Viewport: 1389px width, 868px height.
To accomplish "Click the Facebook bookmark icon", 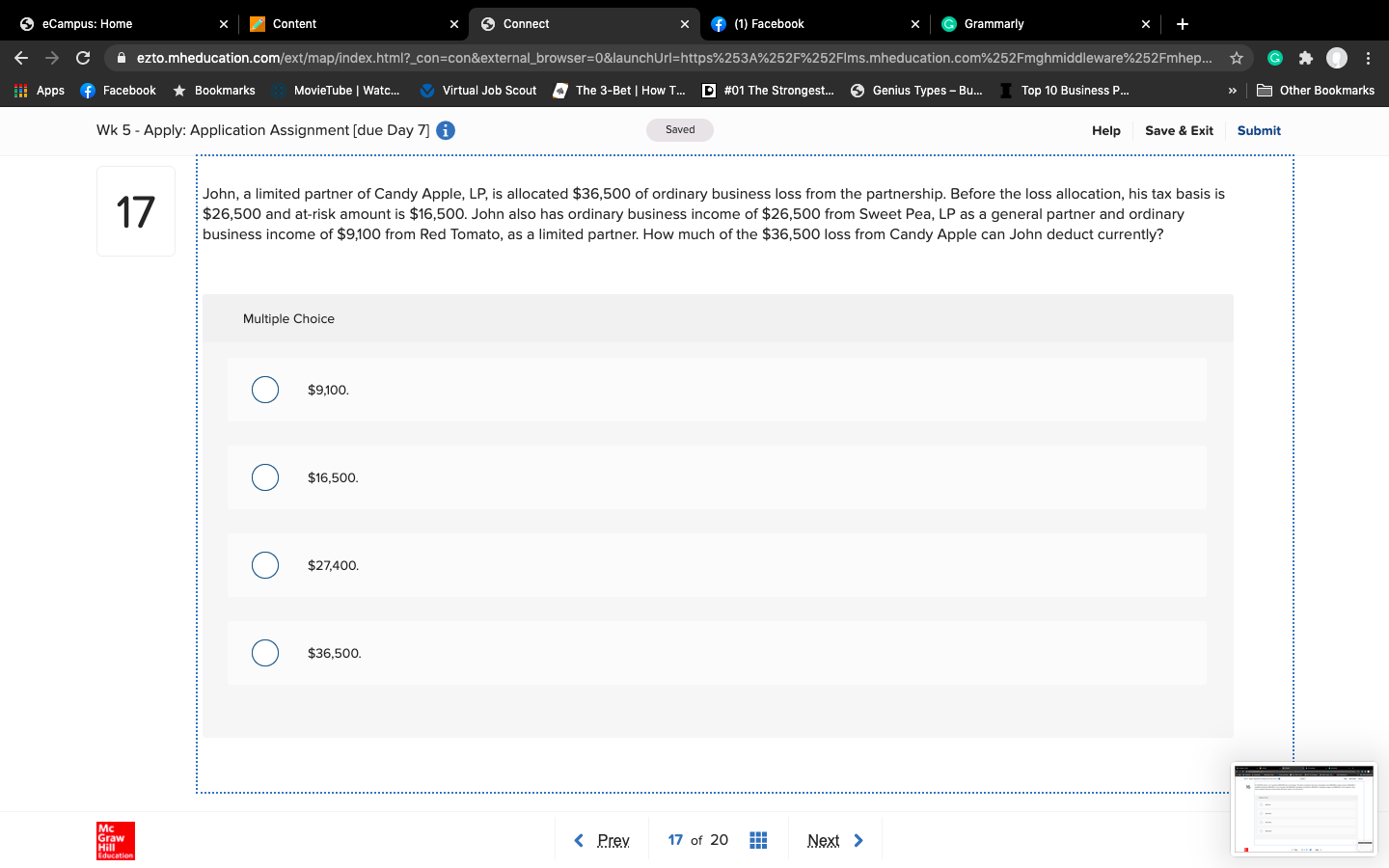I will tap(88, 90).
